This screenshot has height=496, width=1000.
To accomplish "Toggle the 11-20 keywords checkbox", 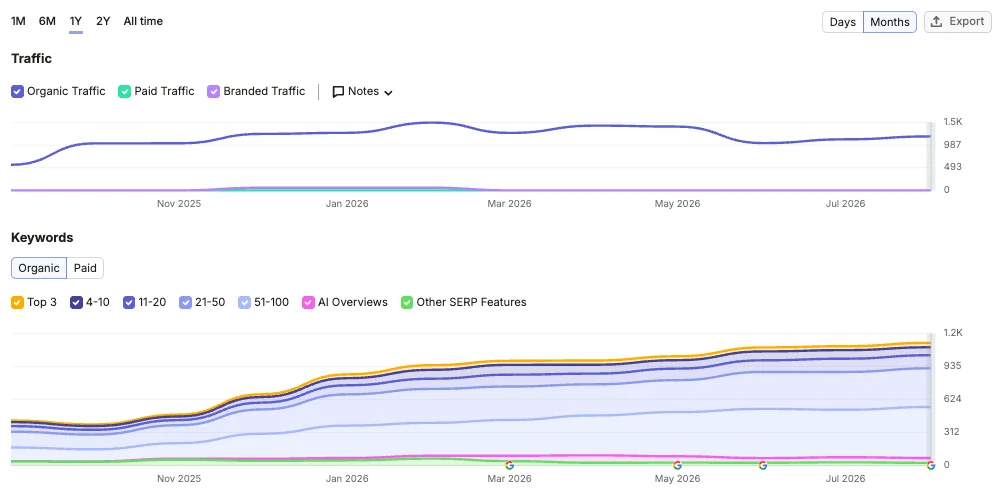I will [128, 302].
